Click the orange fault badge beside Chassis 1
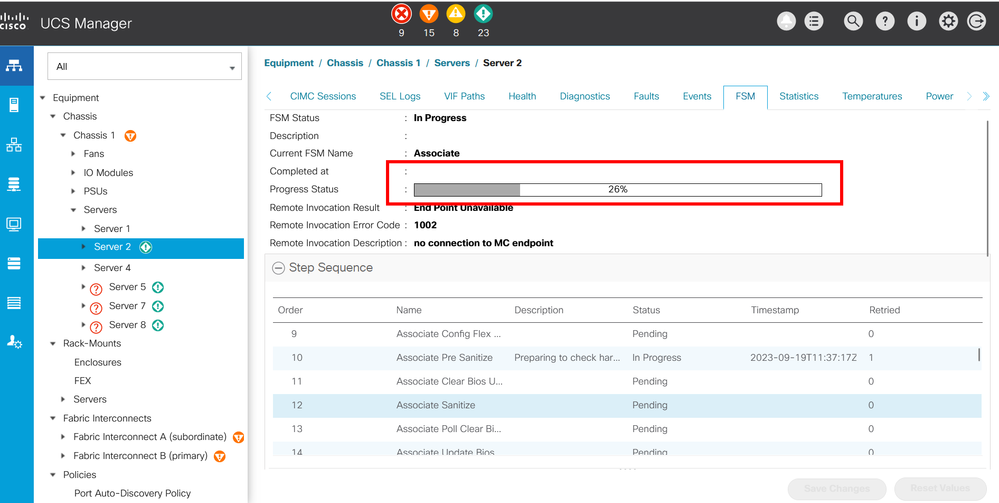Viewport: 999px width, 503px height. click(130, 136)
